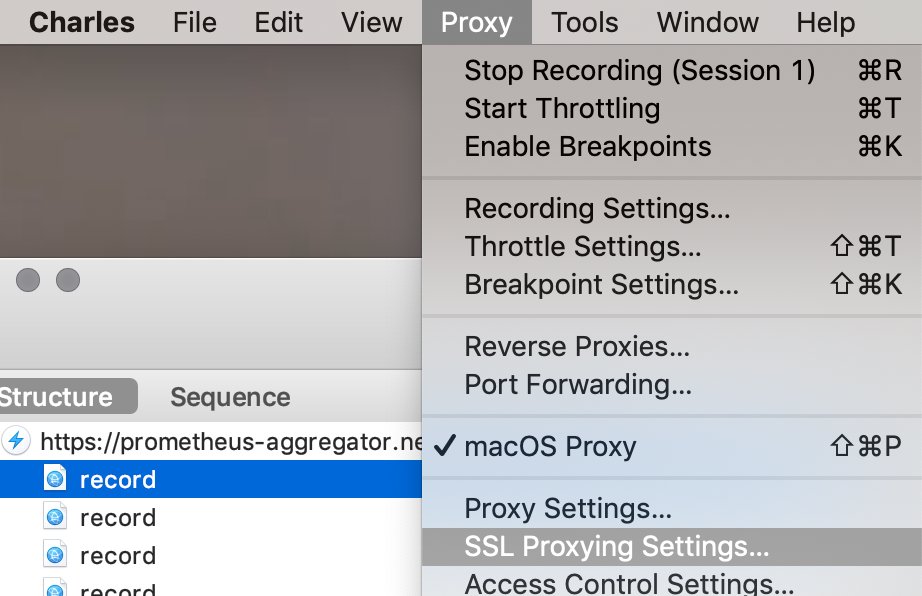Open the Window menu in menu bar

[x=707, y=22]
